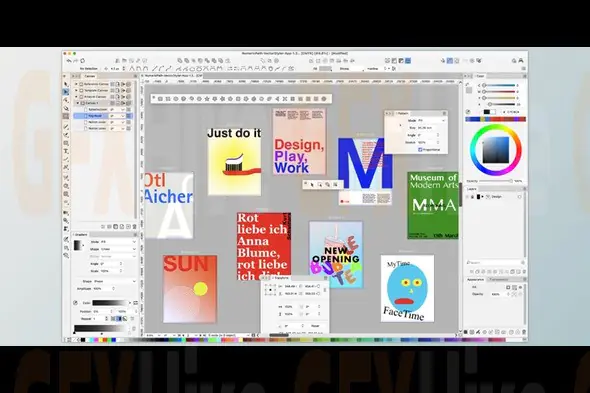Click the vertical scrollbar right of canvas
The height and width of the screenshot is (393, 590).
pos(461,194)
